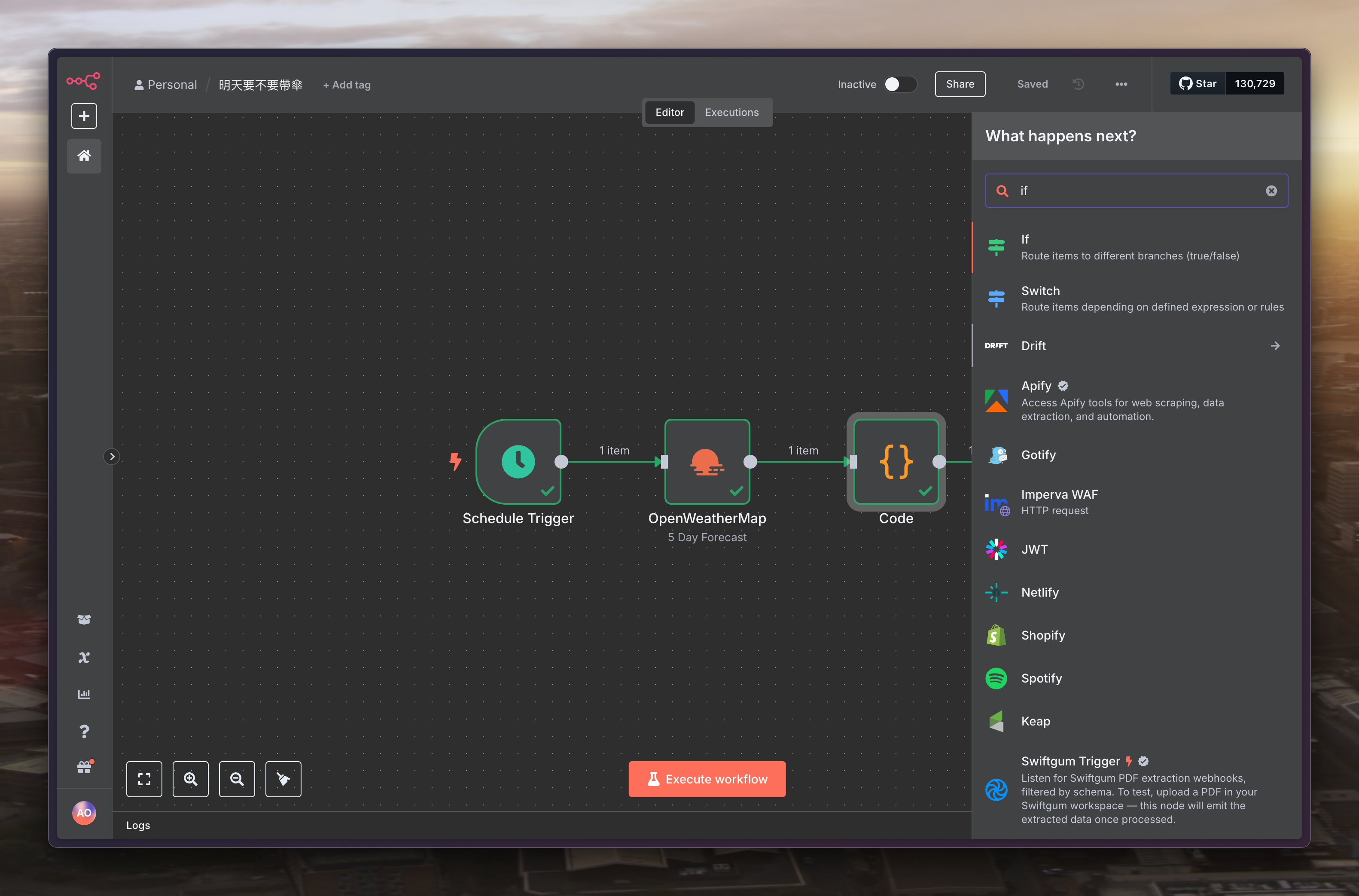Click the n8n logo icon
Screen dimensions: 1359x896
coord(83,81)
